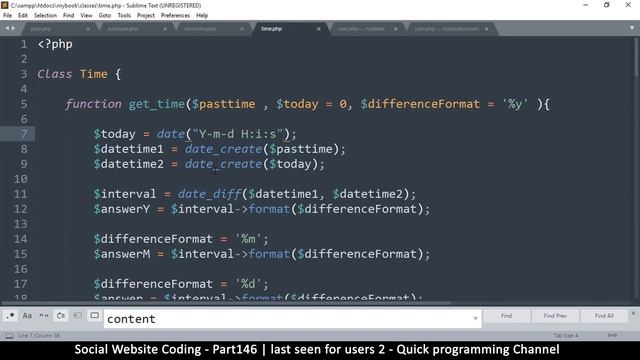The height and width of the screenshot is (360, 640).
Task: Open the Find menu
Action: (69, 16)
